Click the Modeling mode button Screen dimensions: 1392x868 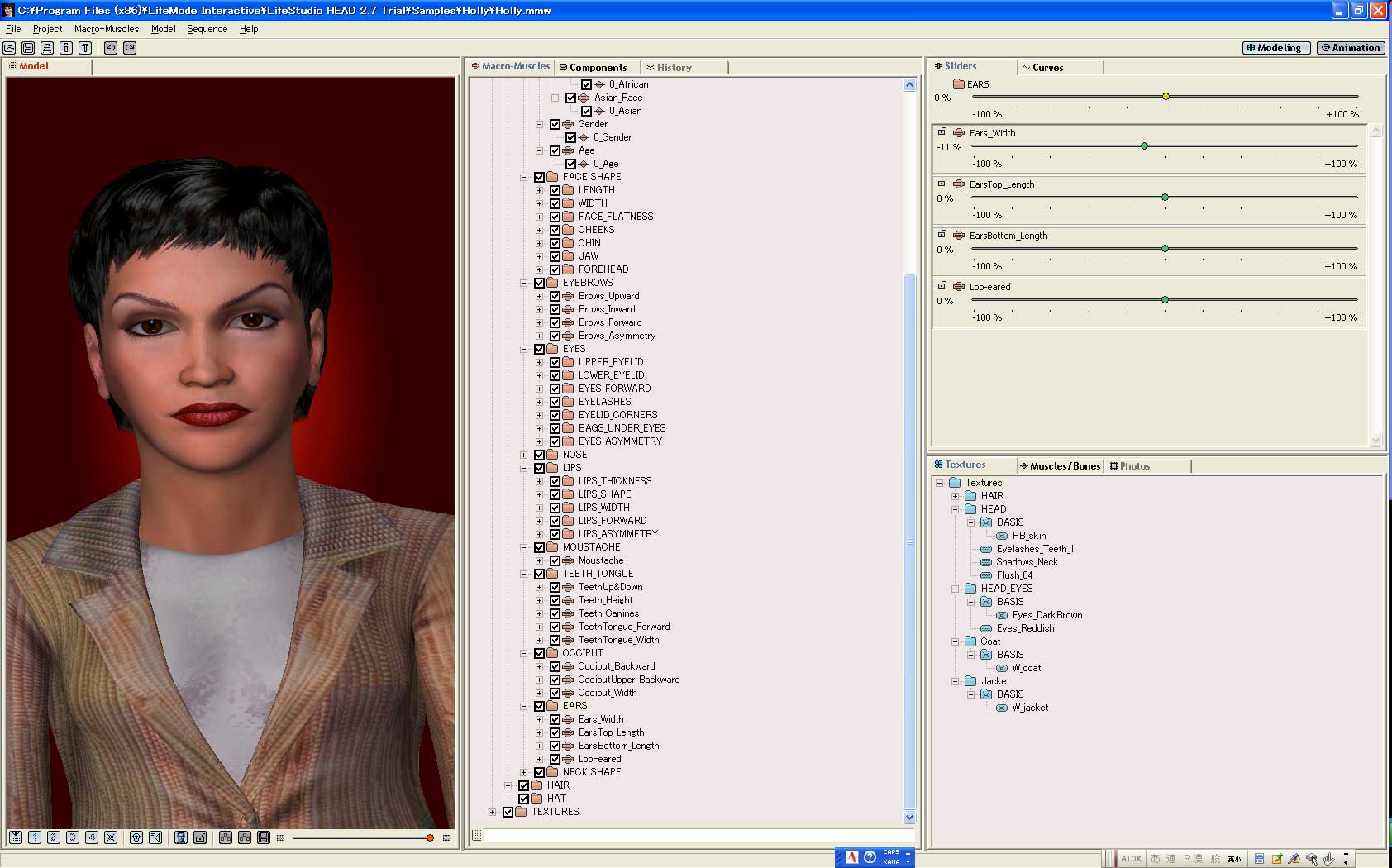pos(1275,48)
